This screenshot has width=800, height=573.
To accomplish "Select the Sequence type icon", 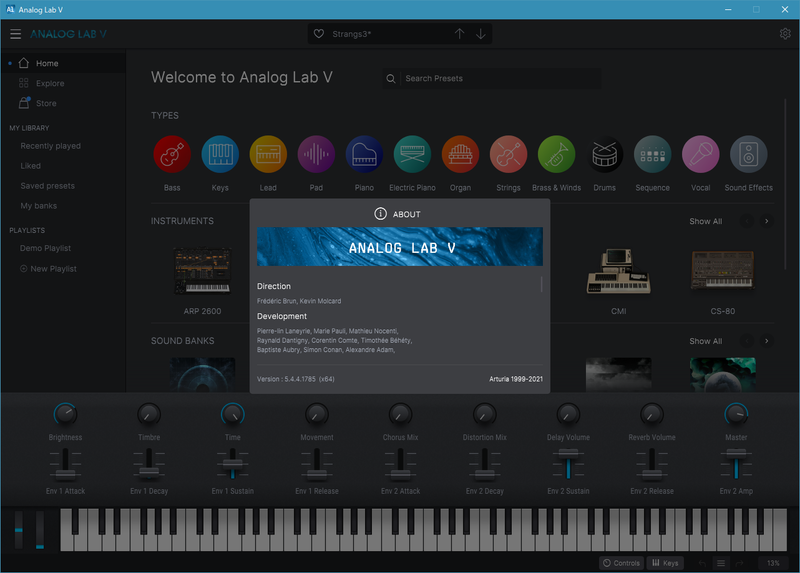I will click(x=653, y=154).
